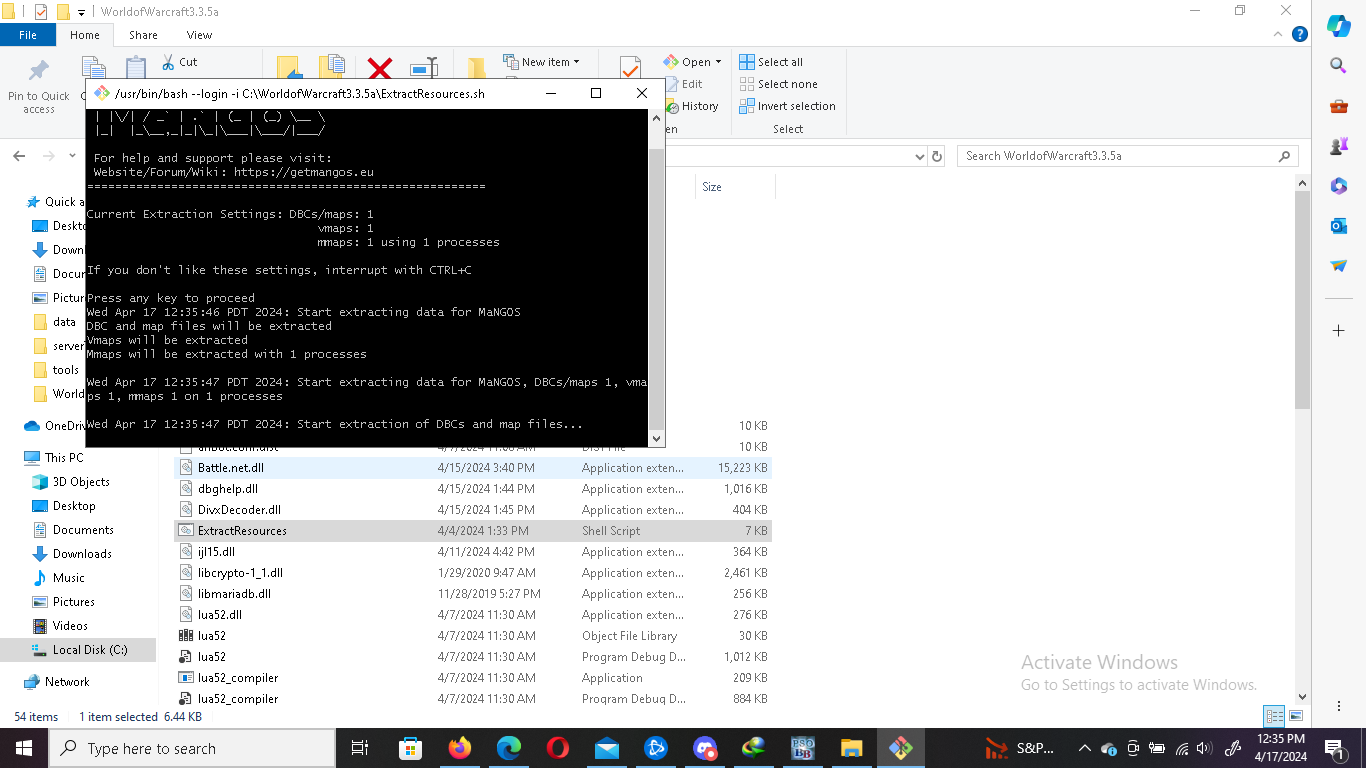Select the Battle.net.dll file

tap(231, 468)
